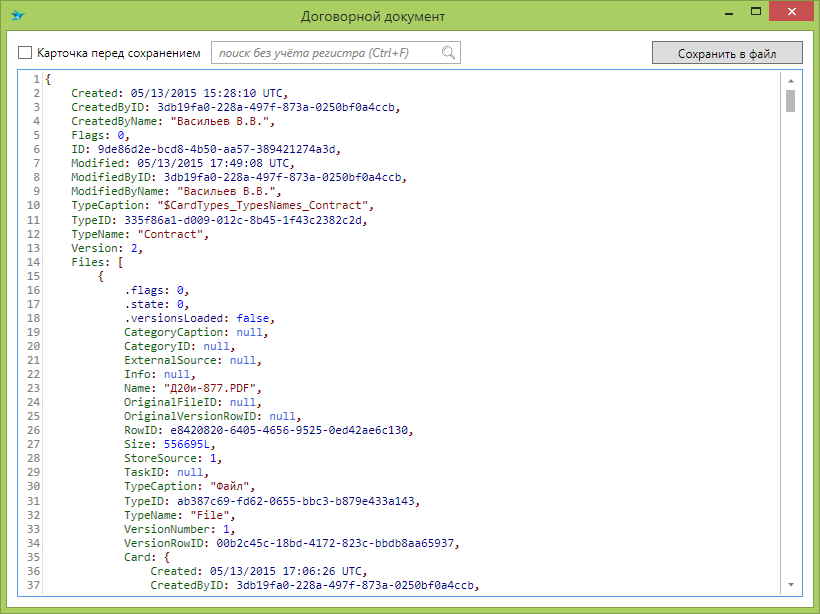Image resolution: width=820 pixels, height=614 pixels.
Task: Click the Card: { line
Action: [150, 557]
